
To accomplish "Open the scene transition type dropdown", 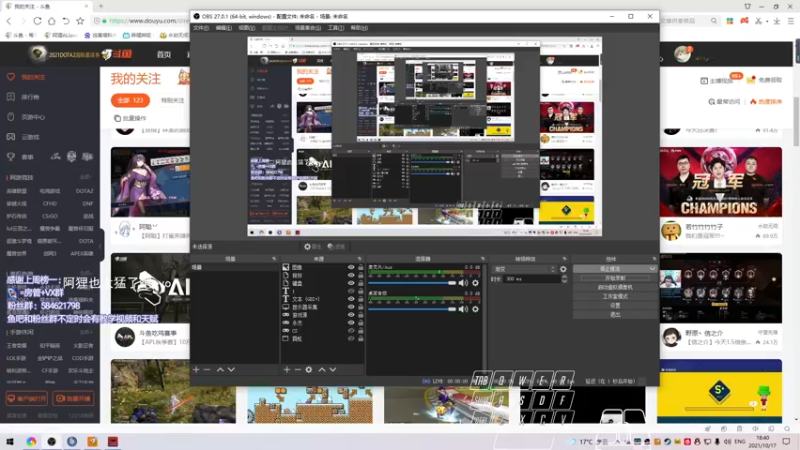I will 524,269.
